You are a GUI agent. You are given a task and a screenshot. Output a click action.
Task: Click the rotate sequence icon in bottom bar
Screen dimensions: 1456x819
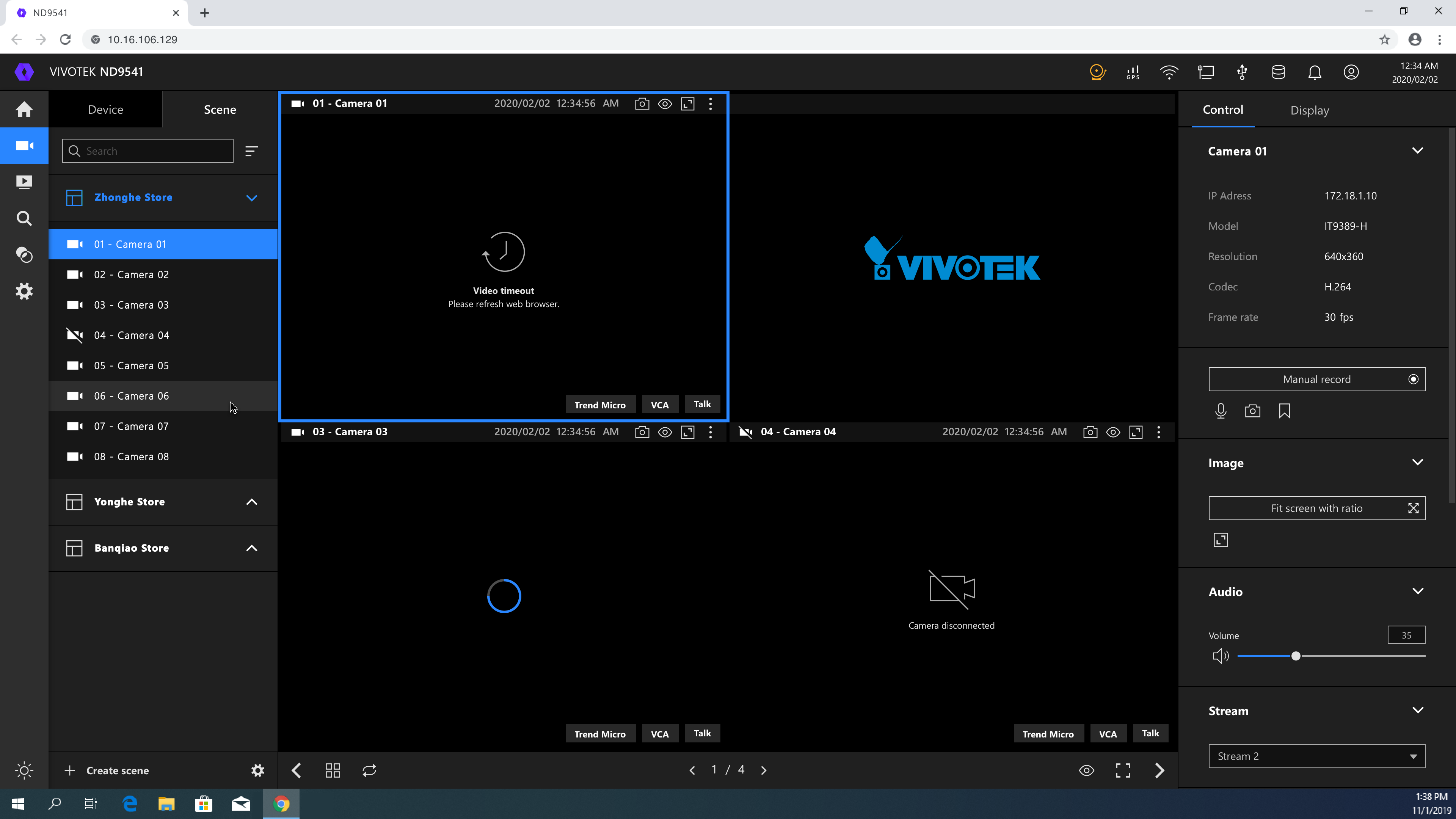[x=369, y=770]
